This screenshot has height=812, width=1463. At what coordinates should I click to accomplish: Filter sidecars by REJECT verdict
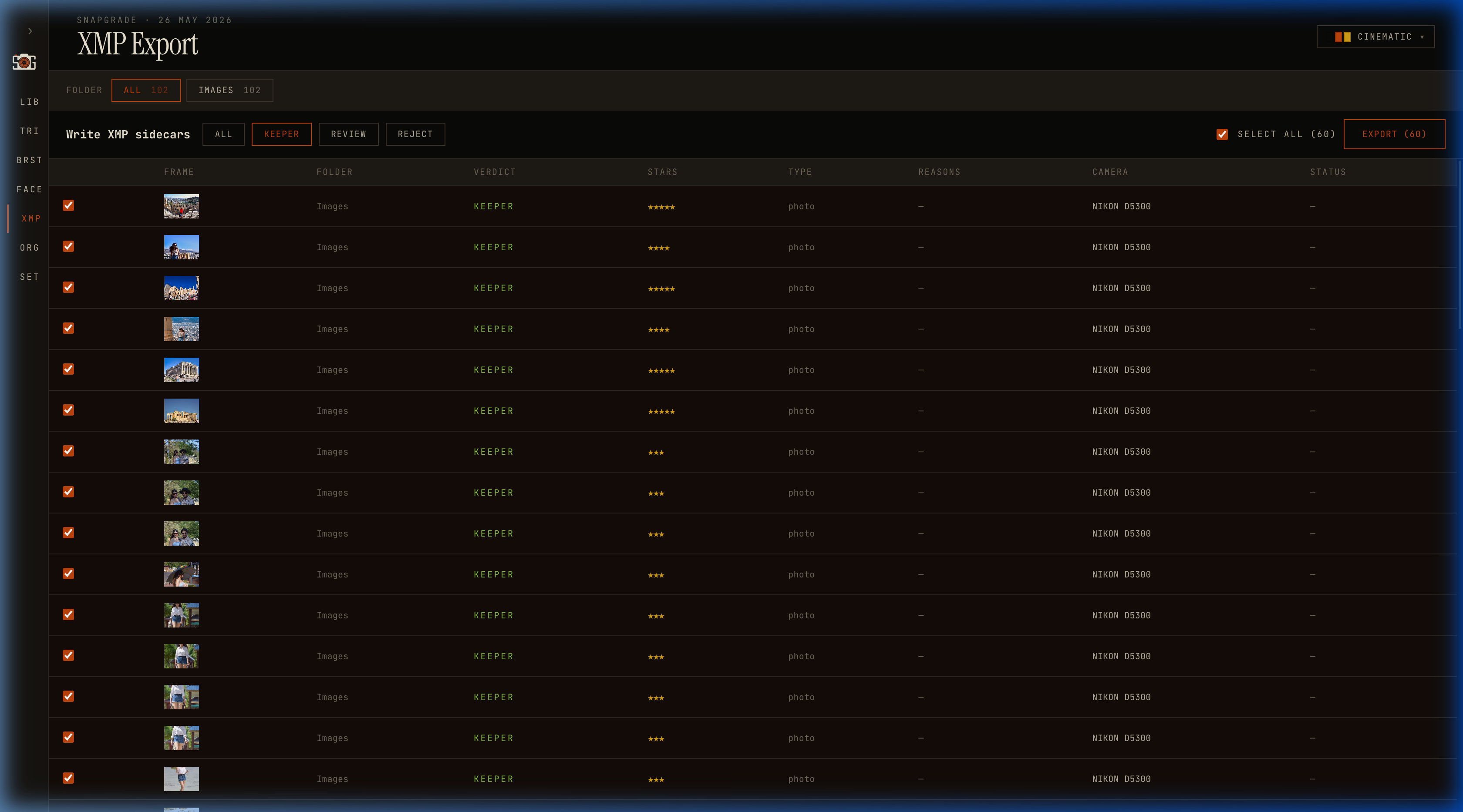(x=415, y=134)
